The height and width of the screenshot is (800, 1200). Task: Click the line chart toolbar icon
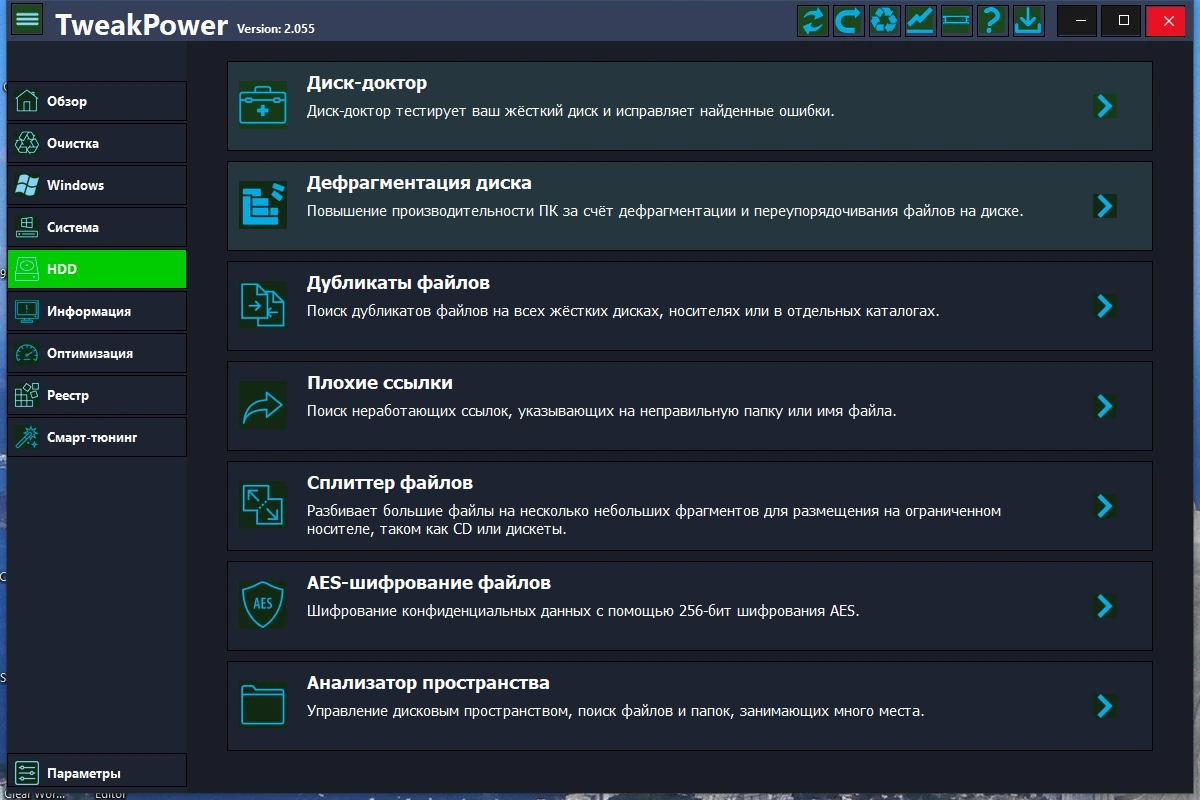click(x=921, y=21)
